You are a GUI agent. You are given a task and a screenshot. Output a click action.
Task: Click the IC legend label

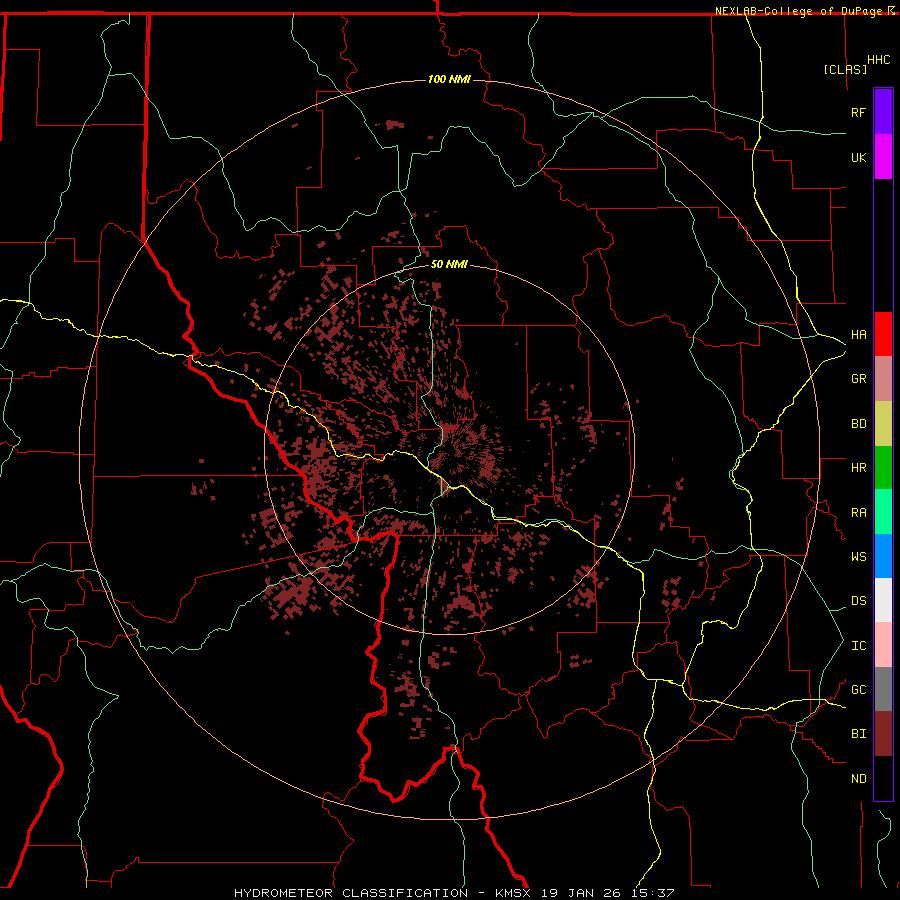(x=859, y=646)
